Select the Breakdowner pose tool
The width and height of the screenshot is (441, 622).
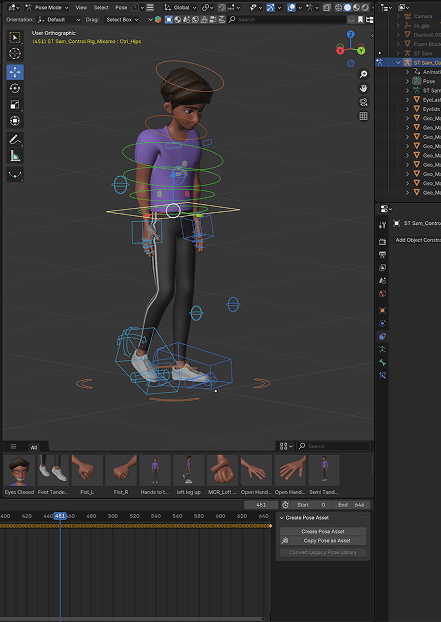tap(15, 175)
